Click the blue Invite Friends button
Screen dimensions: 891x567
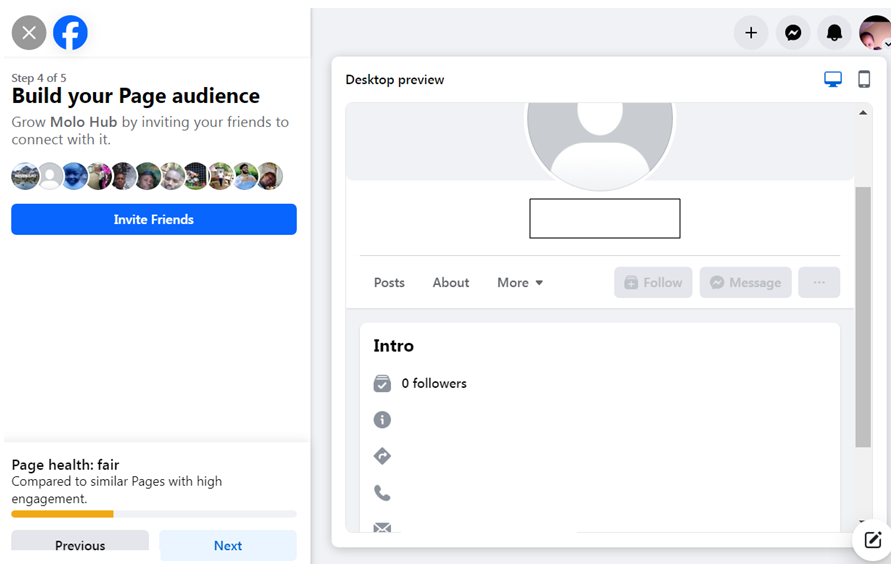154,219
